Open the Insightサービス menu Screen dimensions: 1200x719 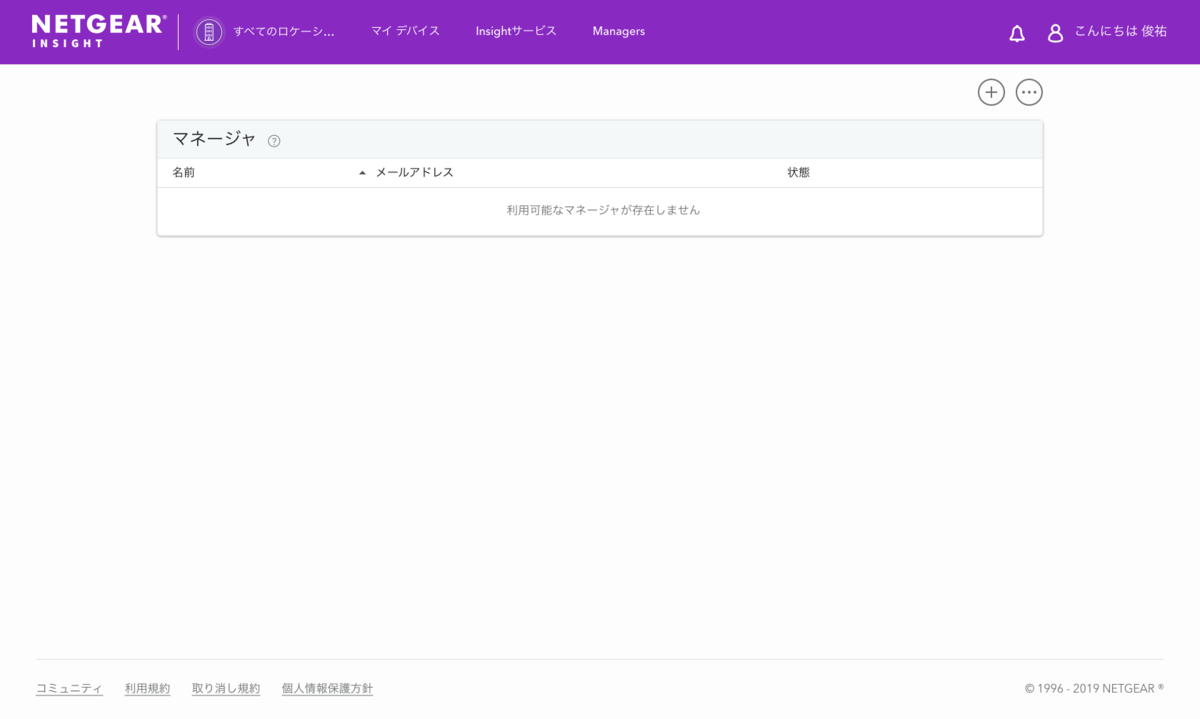516,32
